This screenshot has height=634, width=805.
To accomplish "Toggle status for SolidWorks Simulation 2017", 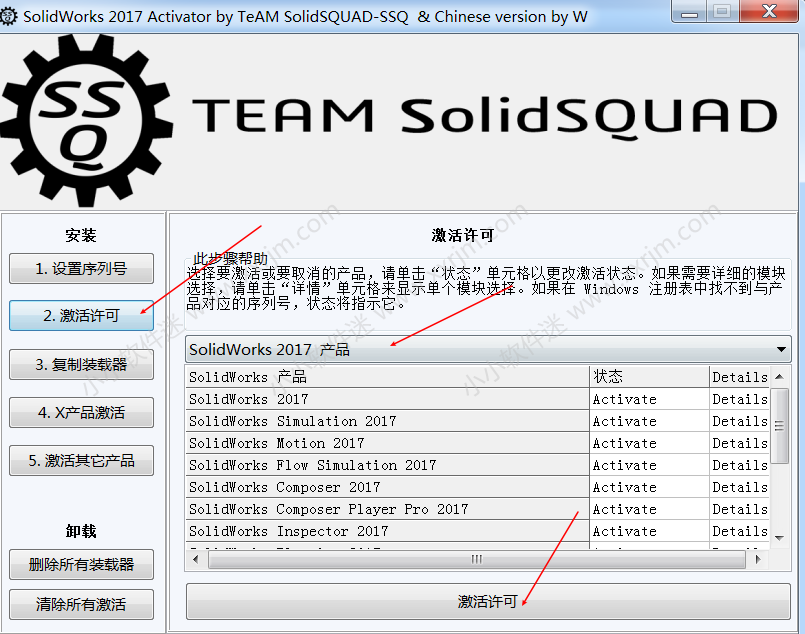I will point(647,421).
